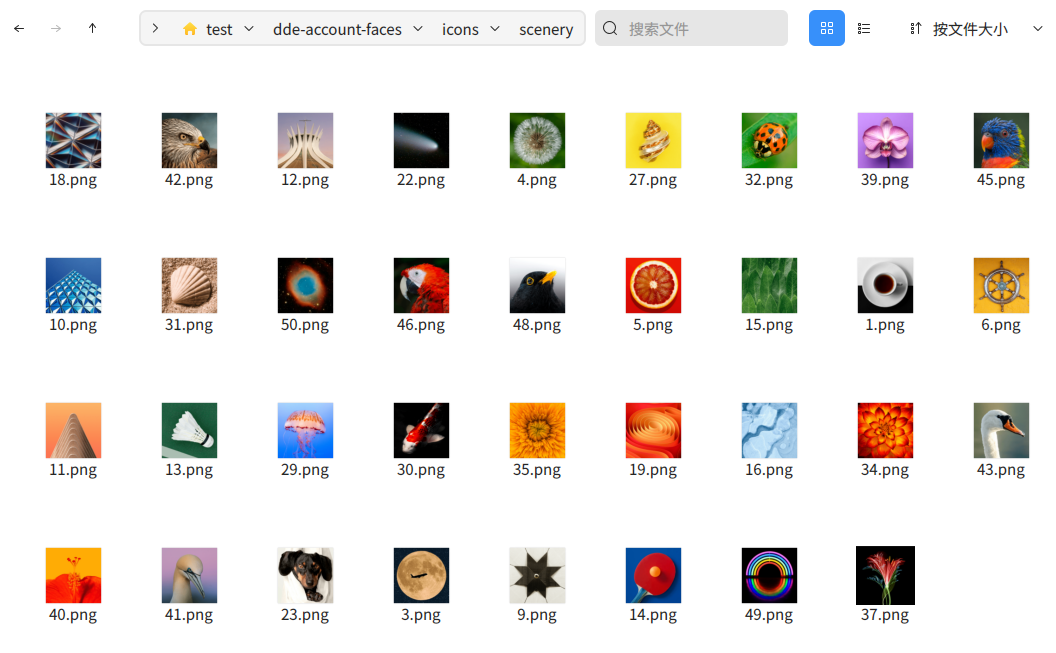Viewport: 1056px width, 653px height.
Task: Select the 11.png orange tower thumbnail
Action: pos(73,430)
